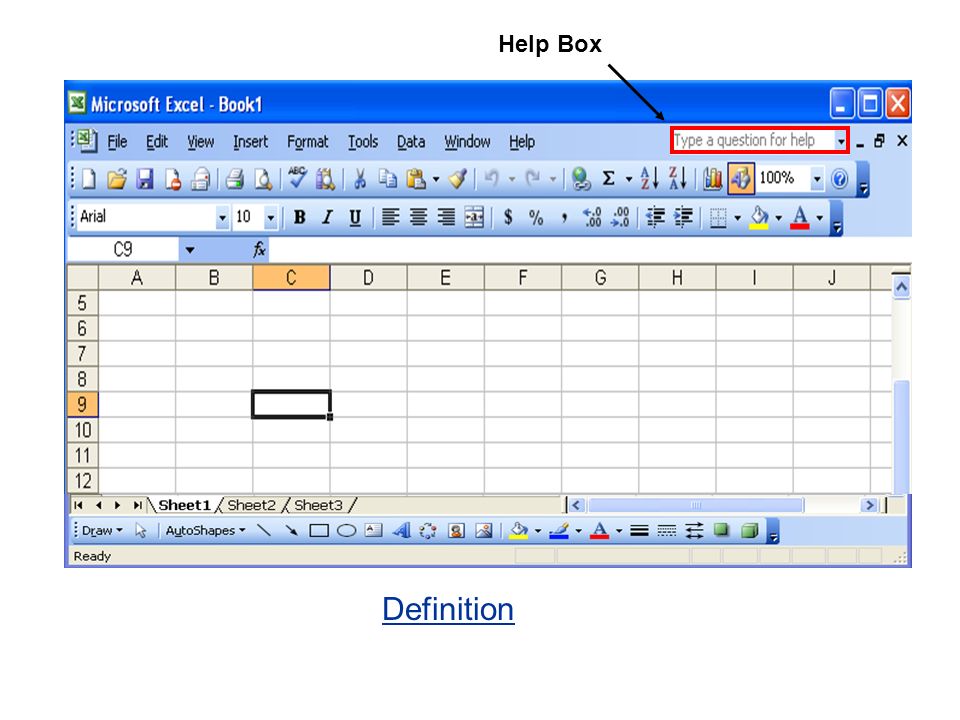
Task: Open the Insert menu
Action: (250, 141)
